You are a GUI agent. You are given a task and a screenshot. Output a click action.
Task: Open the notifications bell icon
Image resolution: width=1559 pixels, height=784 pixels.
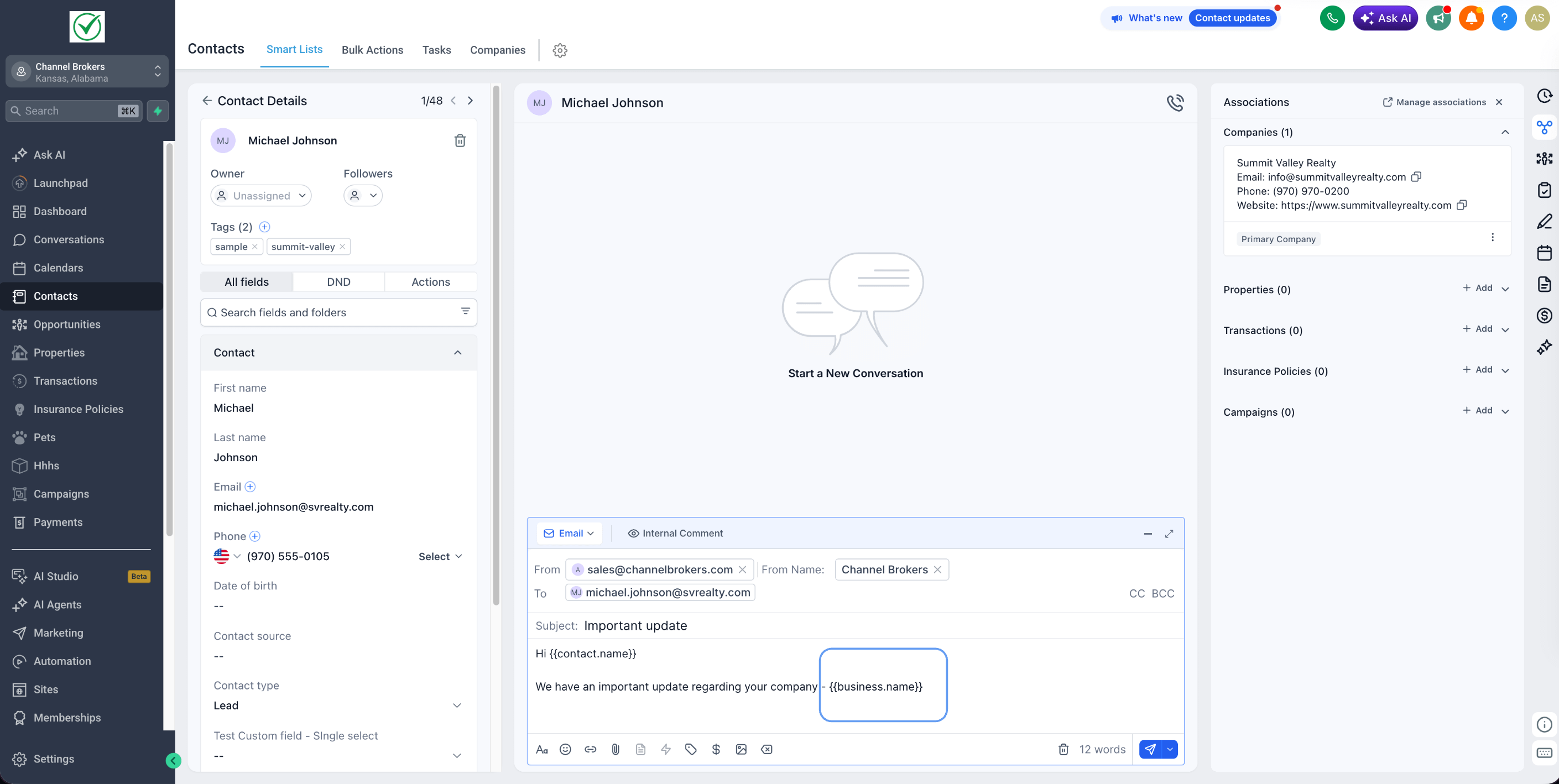pos(1471,18)
